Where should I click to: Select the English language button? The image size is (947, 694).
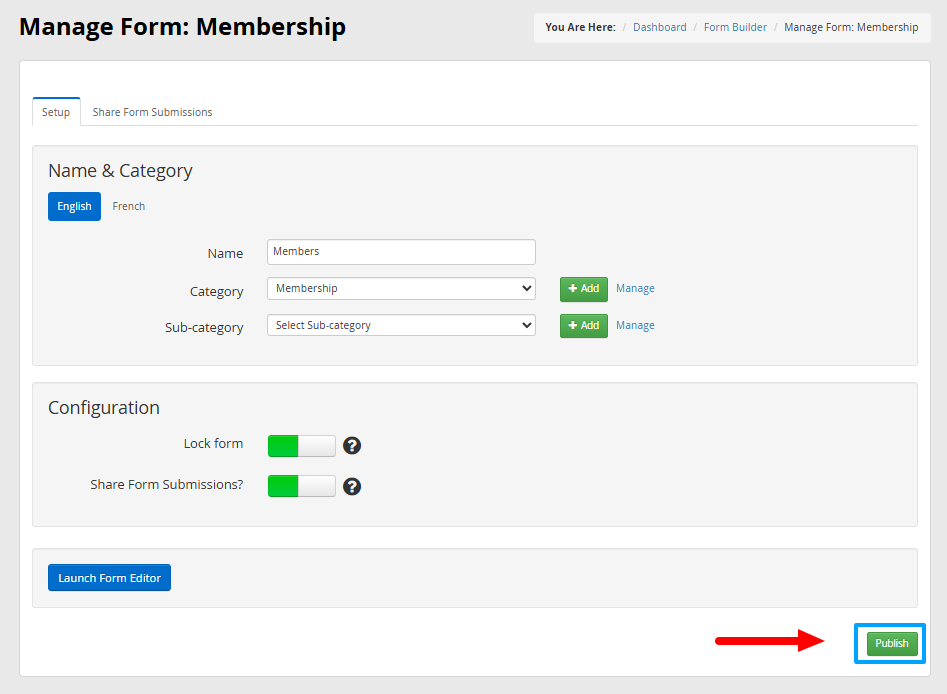tap(74, 207)
